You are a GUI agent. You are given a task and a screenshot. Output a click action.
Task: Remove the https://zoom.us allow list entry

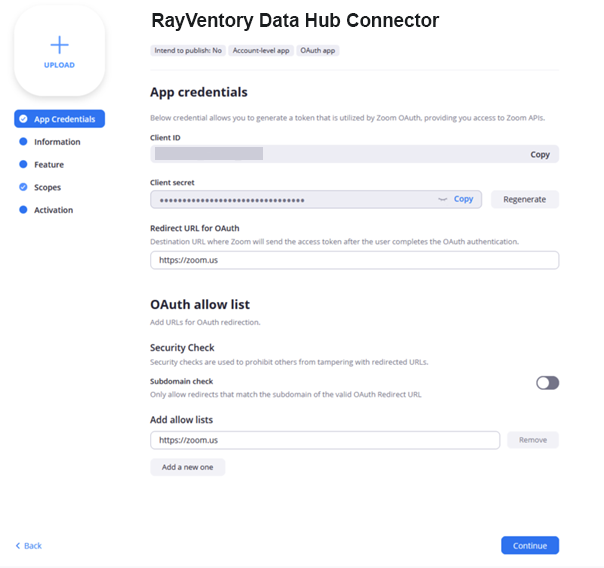coord(532,440)
